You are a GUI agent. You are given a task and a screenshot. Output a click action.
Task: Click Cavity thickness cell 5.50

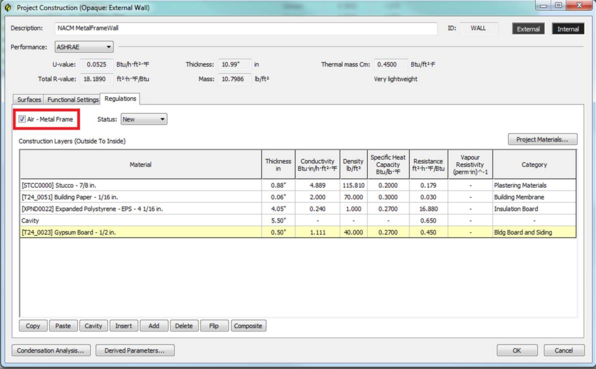278,220
